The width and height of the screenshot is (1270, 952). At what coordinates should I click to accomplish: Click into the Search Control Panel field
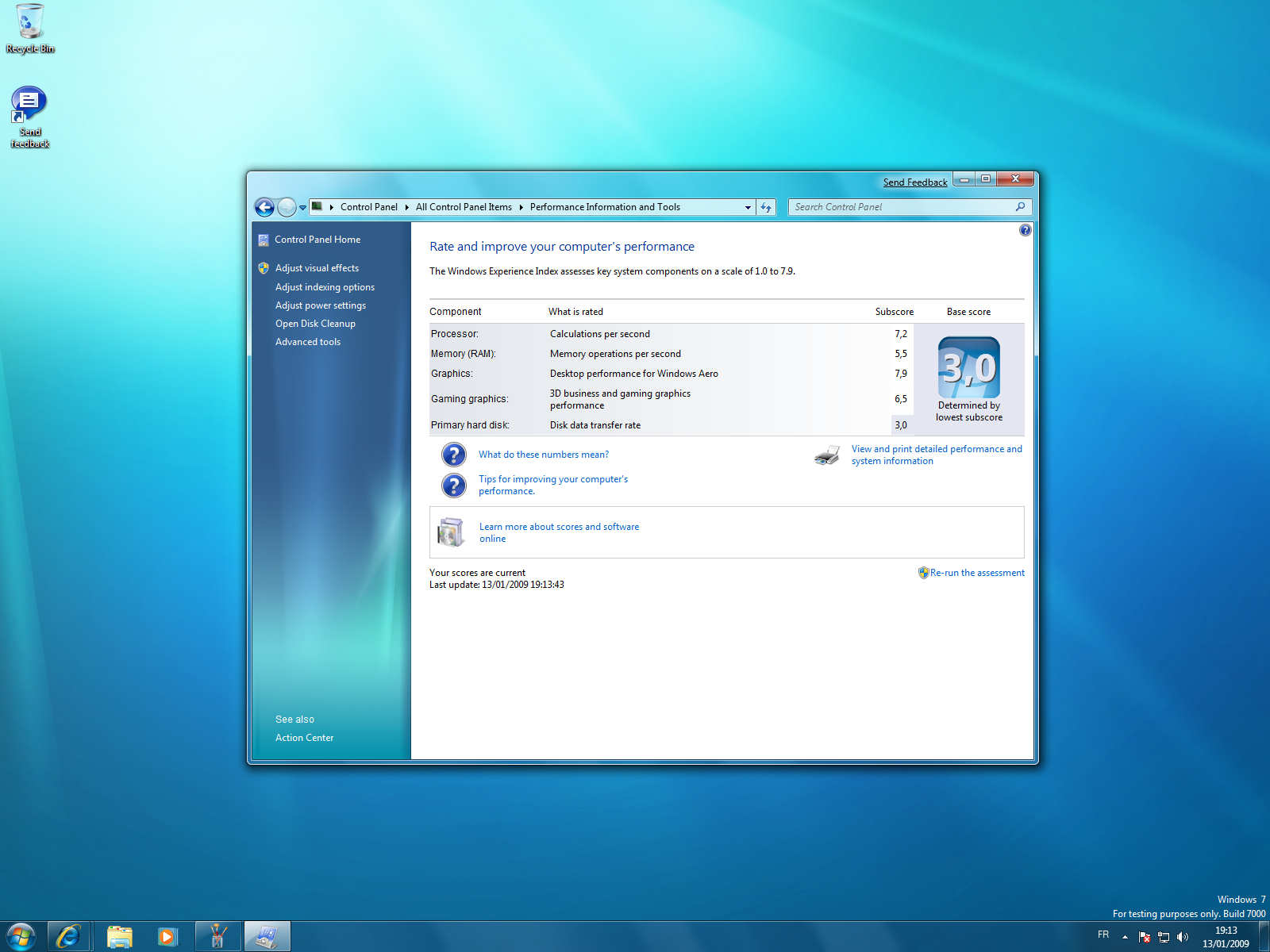pos(903,207)
